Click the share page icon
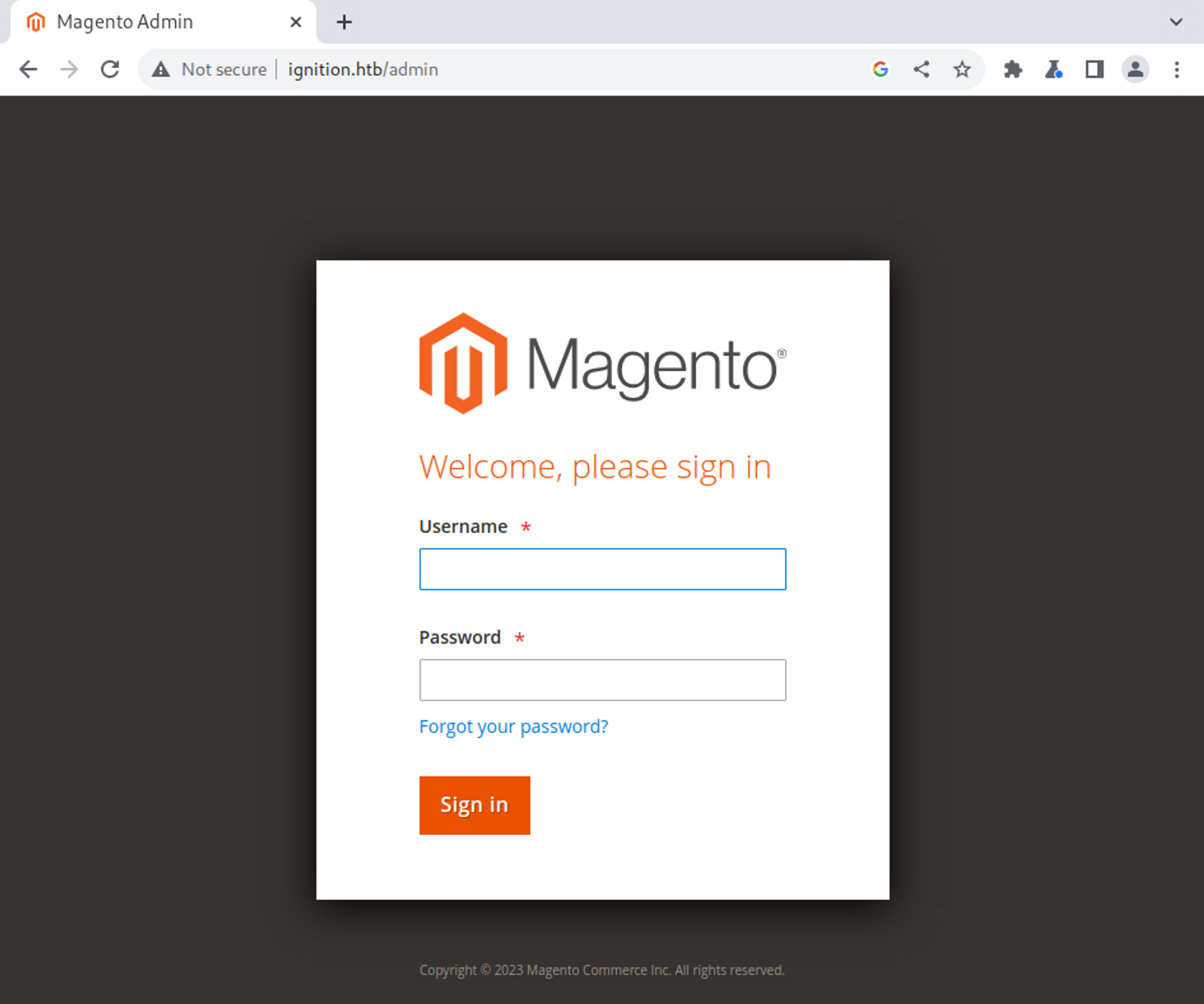Viewport: 1204px width, 1004px height. (x=922, y=70)
